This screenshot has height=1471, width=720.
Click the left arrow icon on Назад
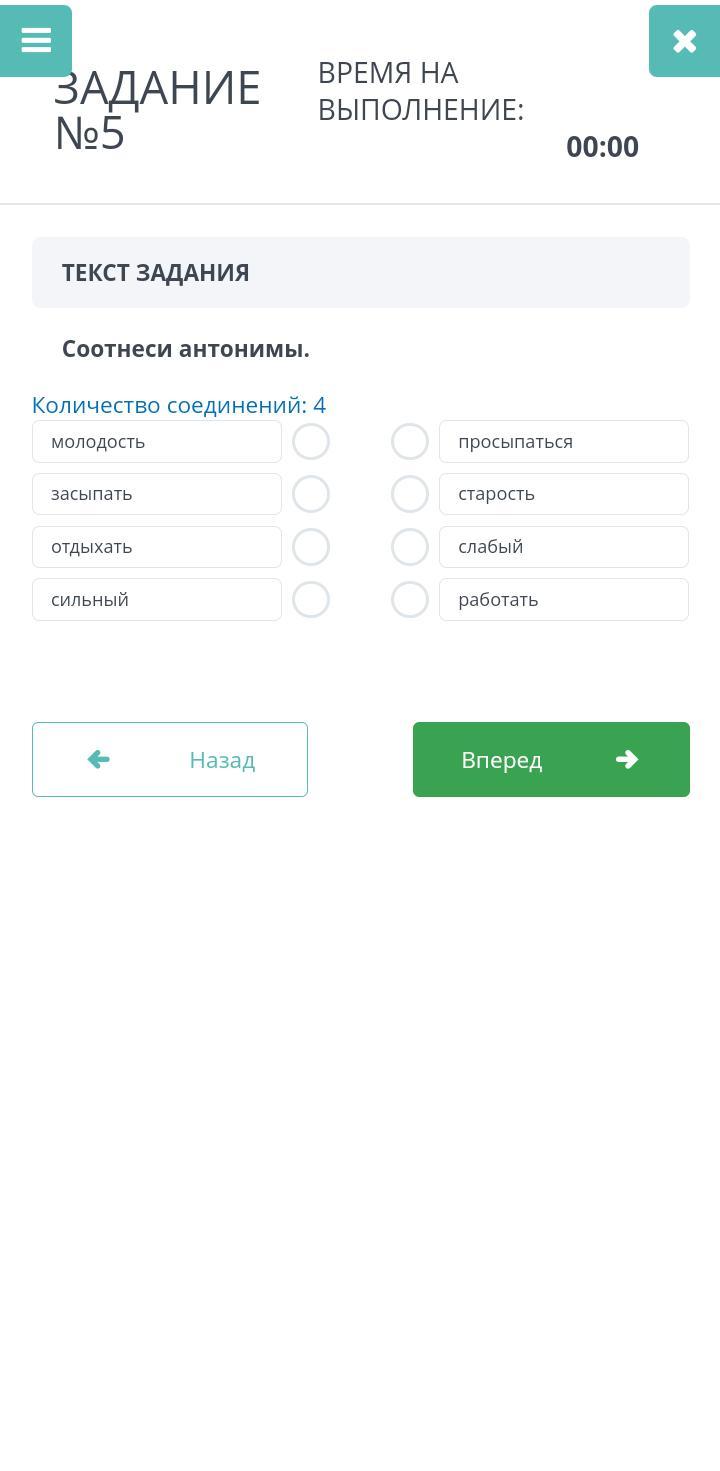pyautogui.click(x=98, y=760)
